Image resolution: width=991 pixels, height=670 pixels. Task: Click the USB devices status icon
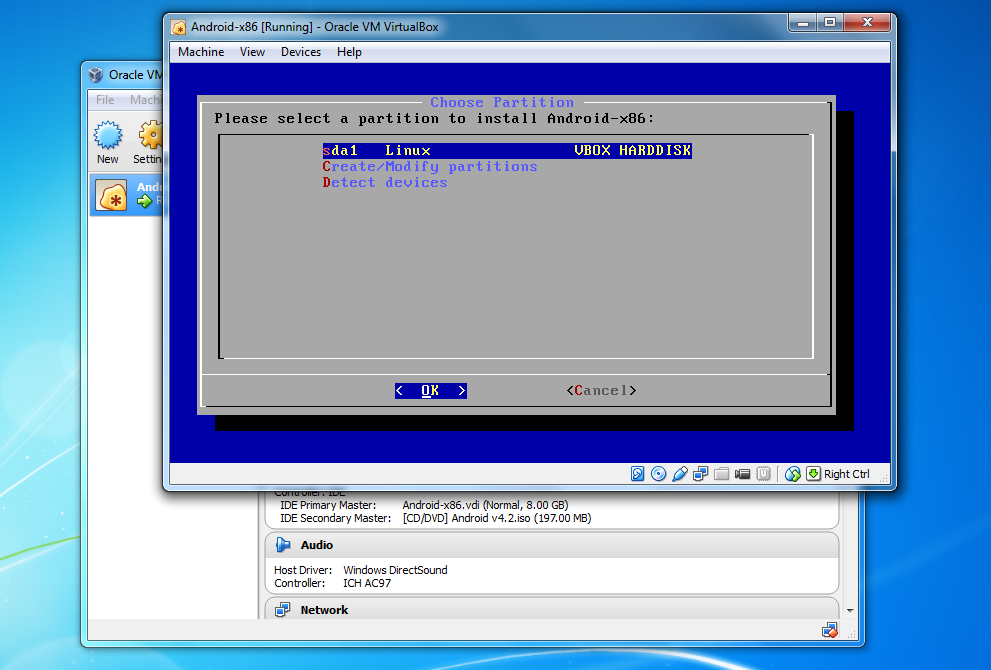(x=679, y=473)
